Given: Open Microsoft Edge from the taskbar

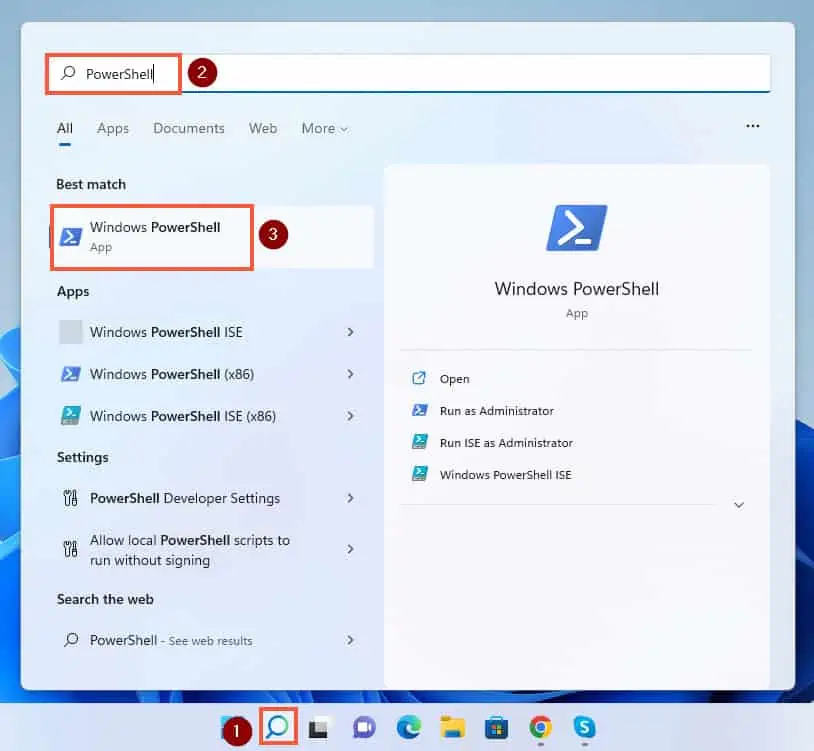Looking at the screenshot, I should [409, 728].
